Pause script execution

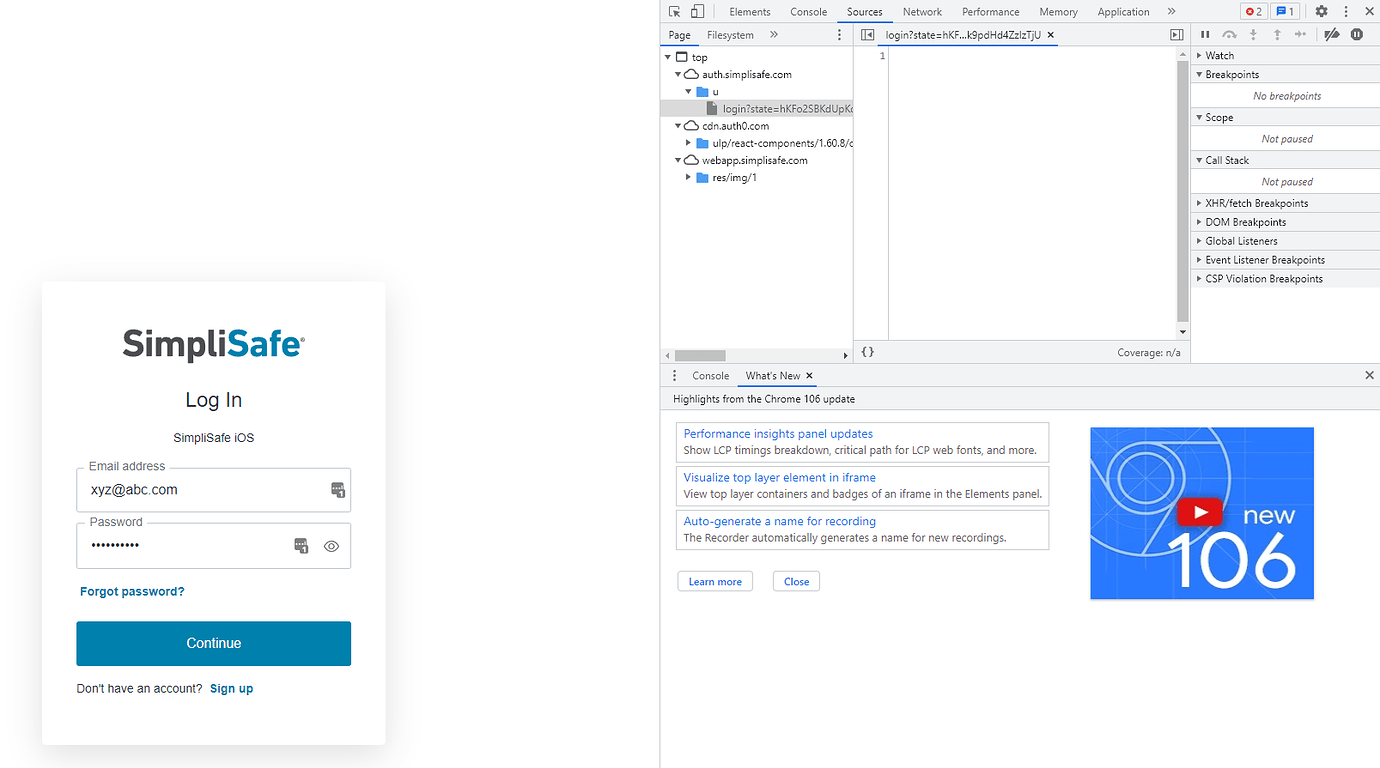point(1205,35)
